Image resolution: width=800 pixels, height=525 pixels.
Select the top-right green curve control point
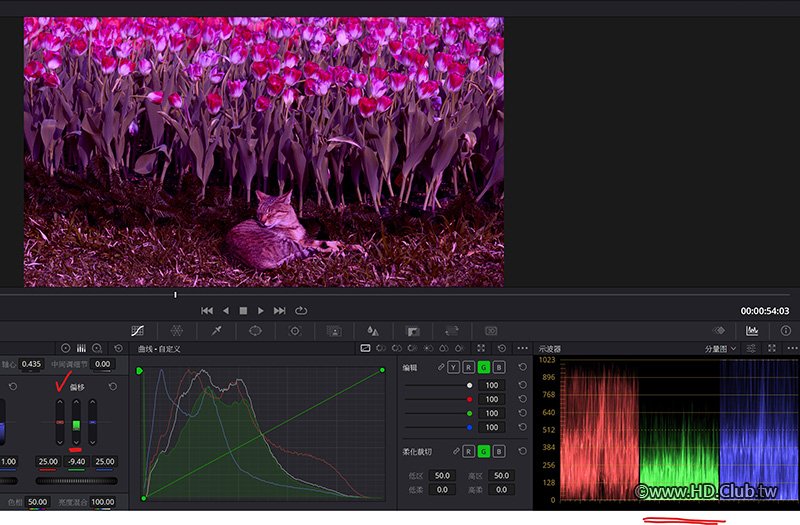383,371
